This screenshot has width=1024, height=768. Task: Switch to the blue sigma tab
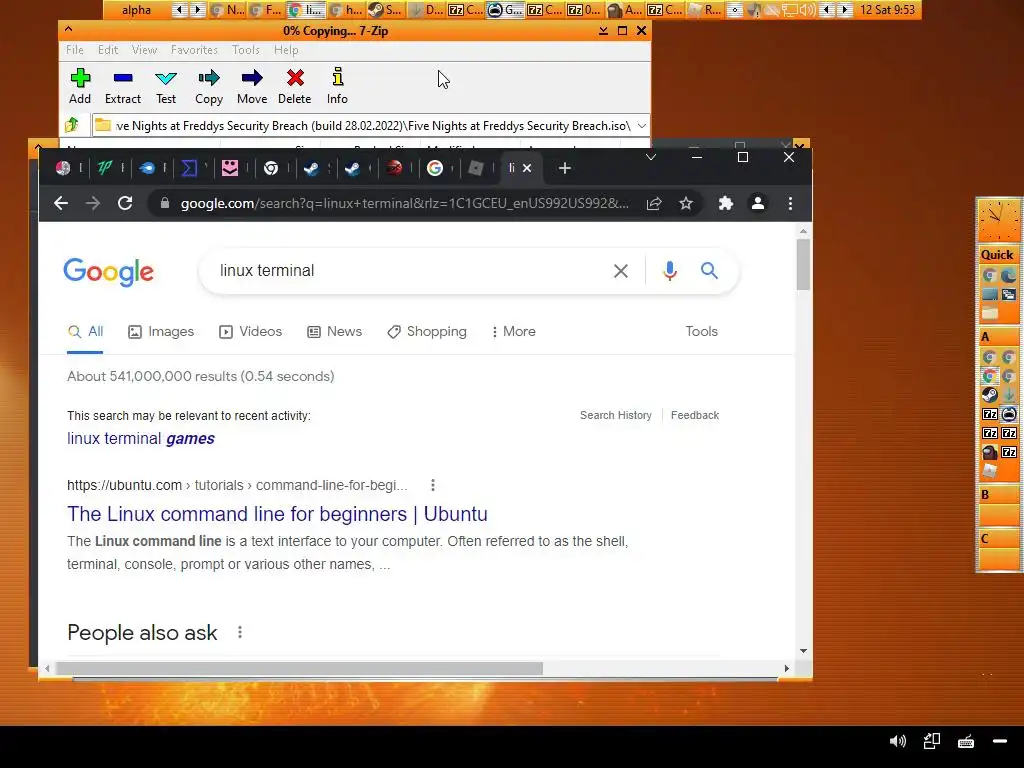click(189, 168)
